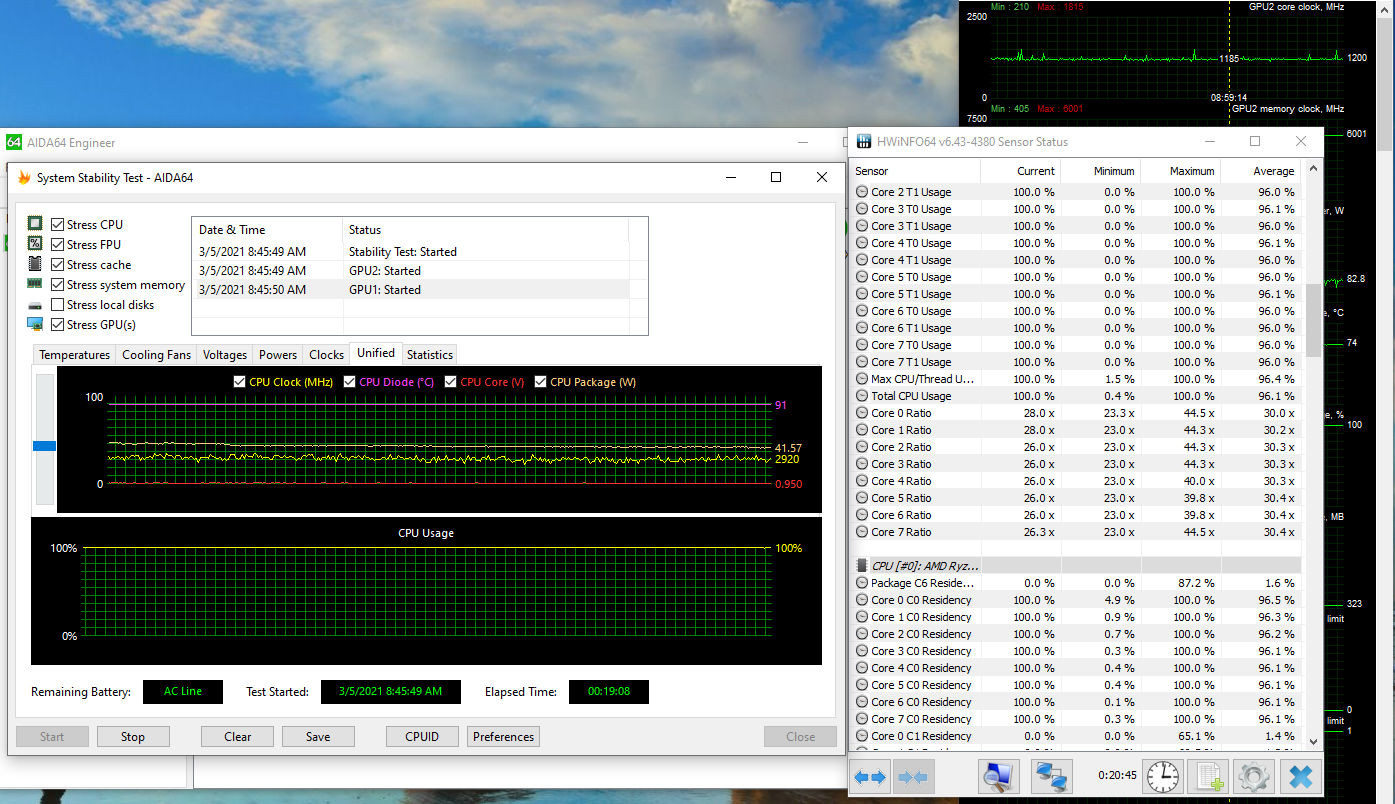Enable the Stress local disks checkbox
Viewport: 1395px width, 804px height.
pos(57,304)
